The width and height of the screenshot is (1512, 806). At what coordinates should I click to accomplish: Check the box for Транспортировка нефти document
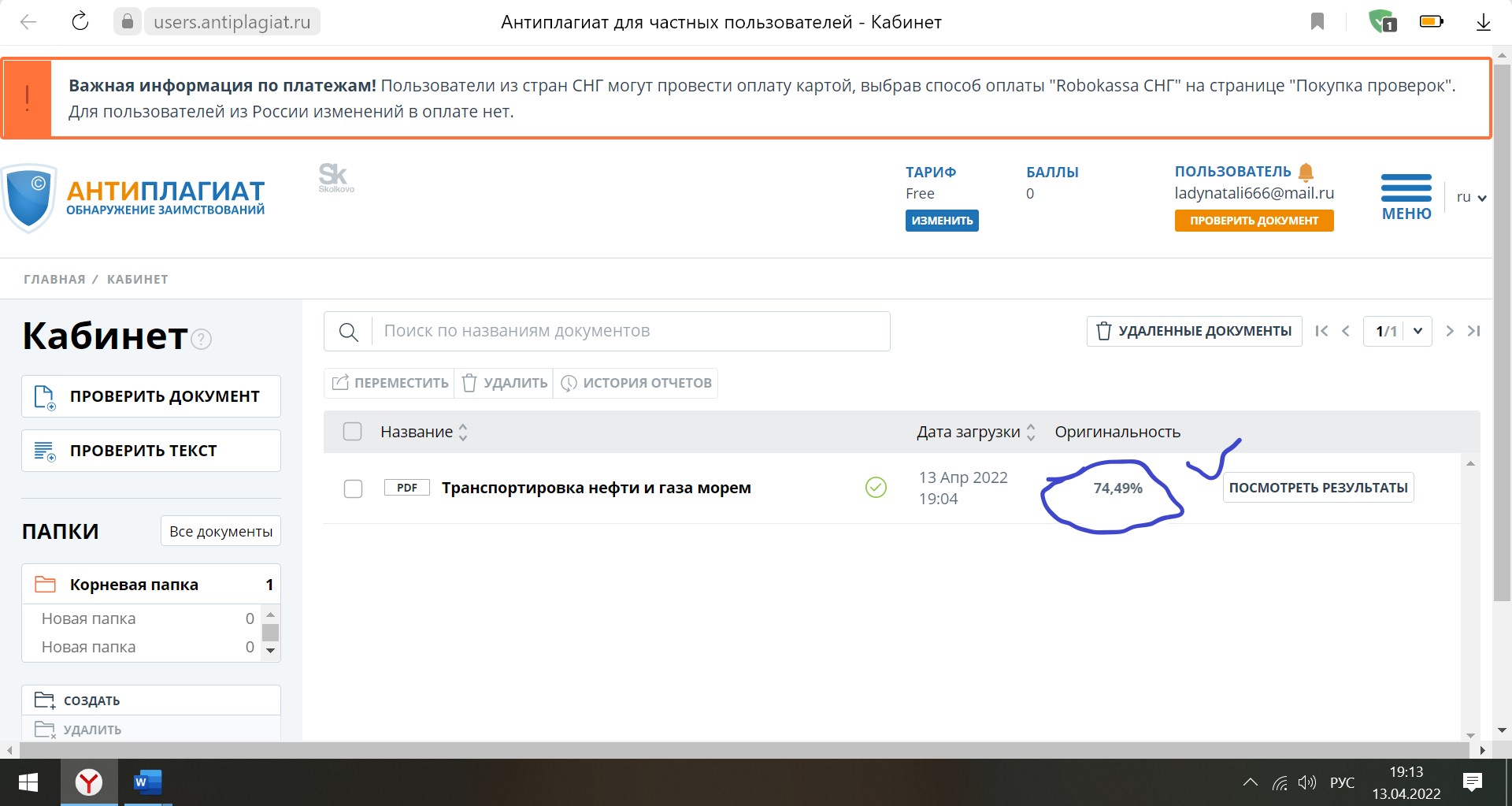(x=353, y=488)
